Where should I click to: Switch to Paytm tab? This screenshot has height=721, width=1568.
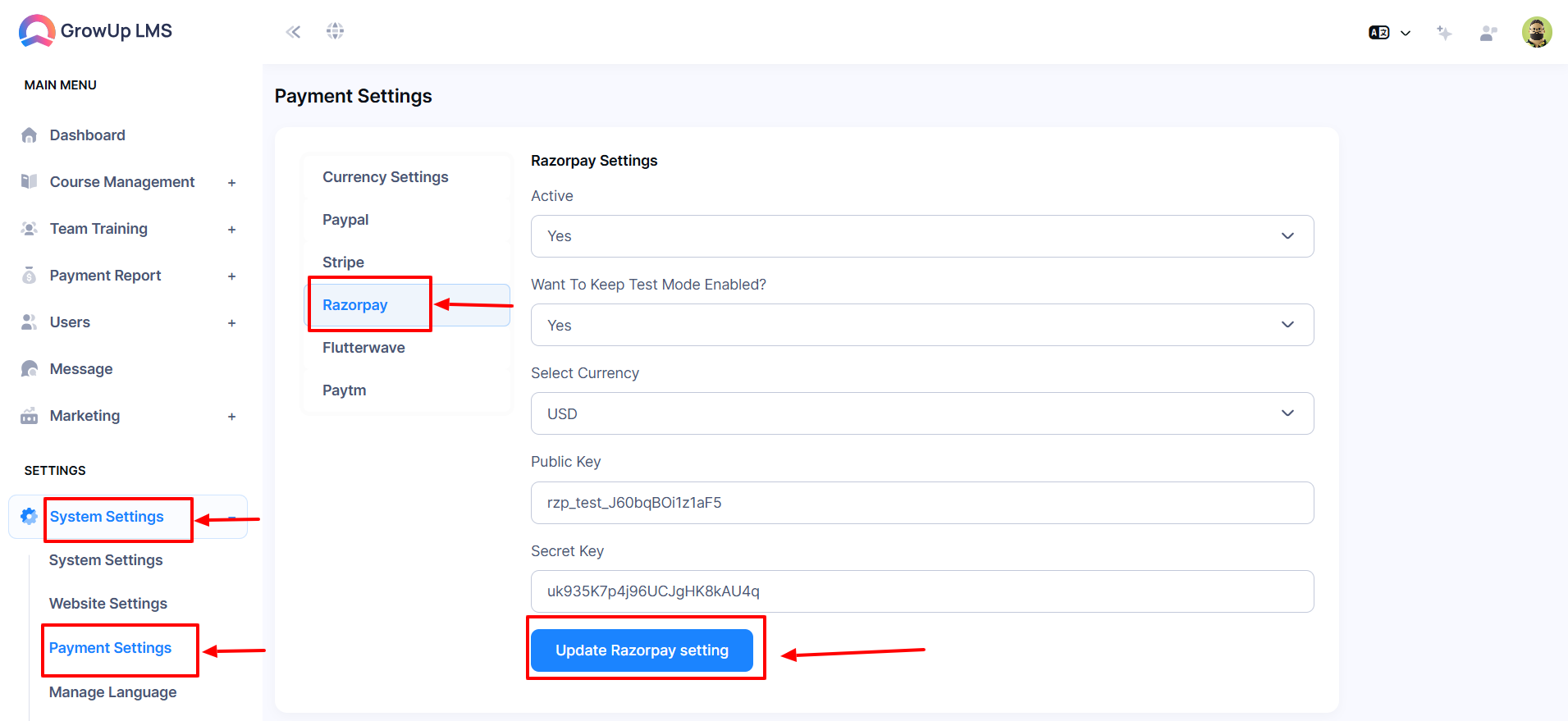(406, 390)
